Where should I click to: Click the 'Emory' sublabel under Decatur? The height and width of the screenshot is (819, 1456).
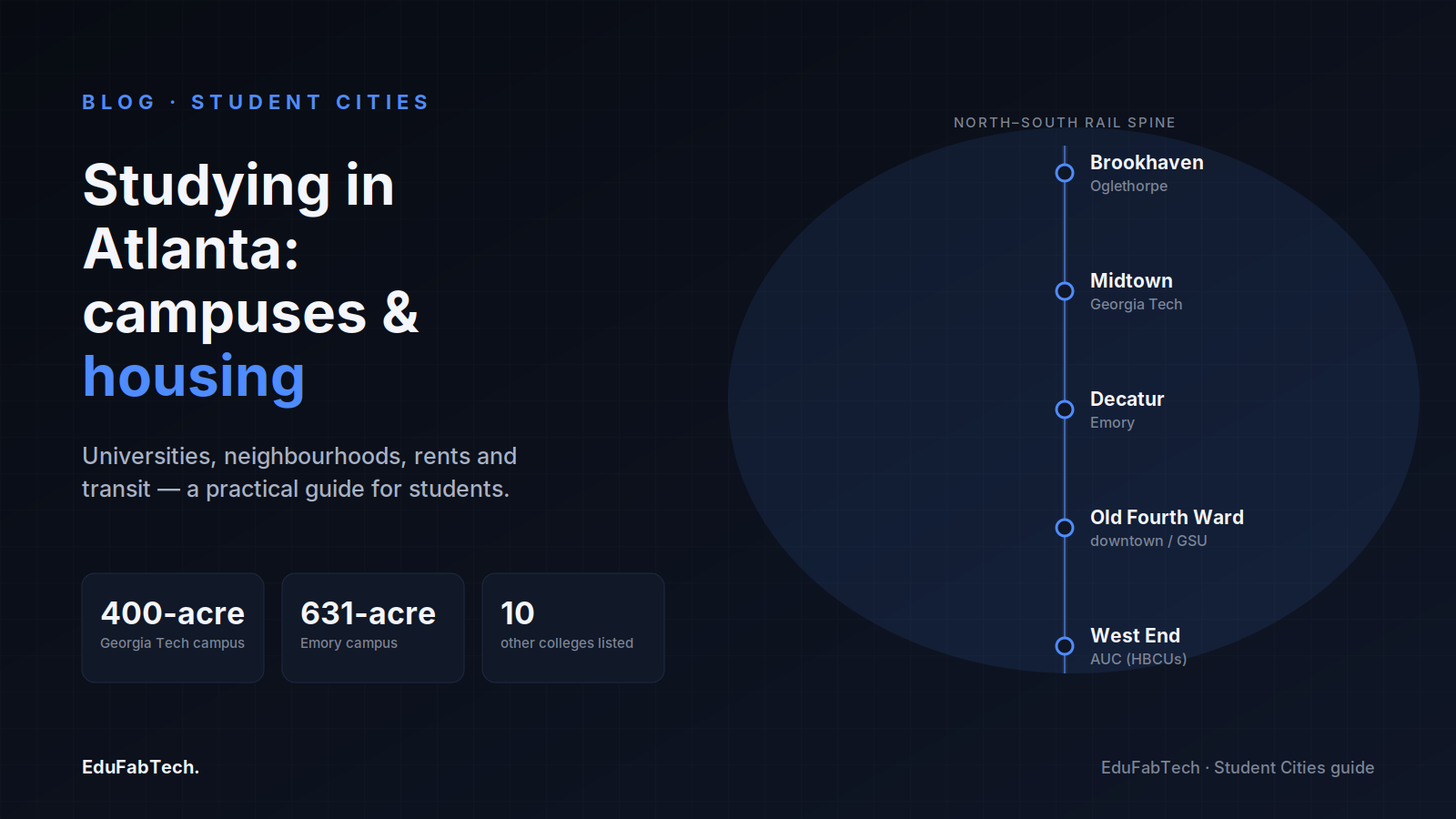[x=1112, y=422]
